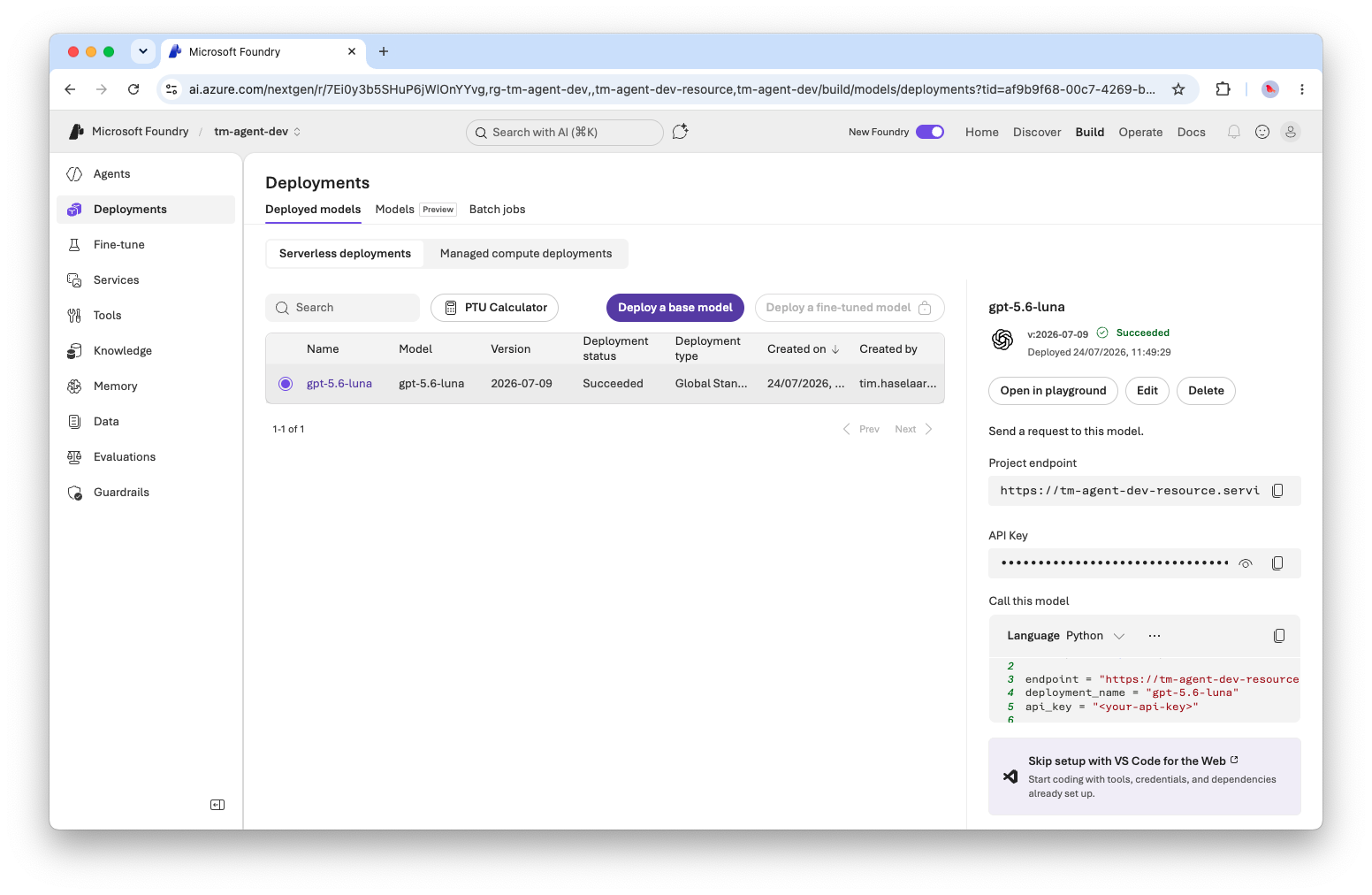
Task: Switch to the Models Preview tab
Action: pyautogui.click(x=415, y=210)
